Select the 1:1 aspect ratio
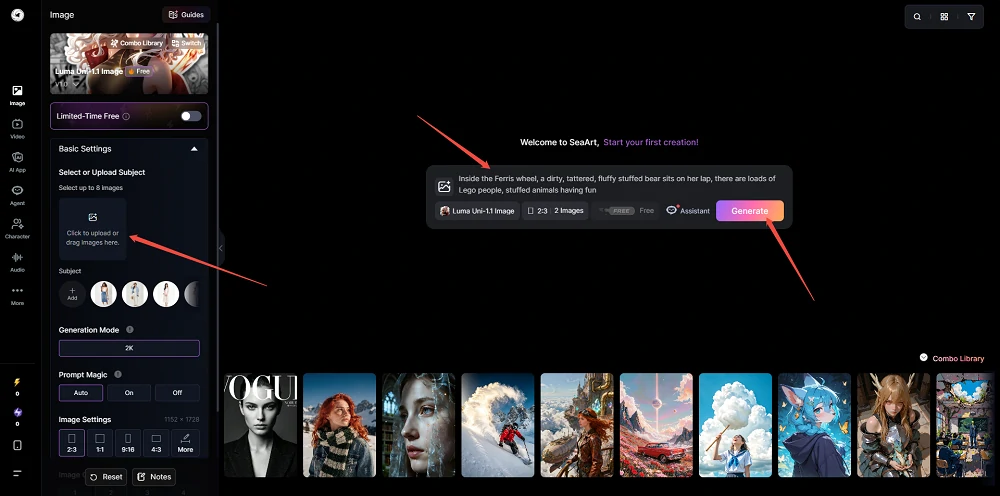1000x496 pixels. tap(100, 442)
